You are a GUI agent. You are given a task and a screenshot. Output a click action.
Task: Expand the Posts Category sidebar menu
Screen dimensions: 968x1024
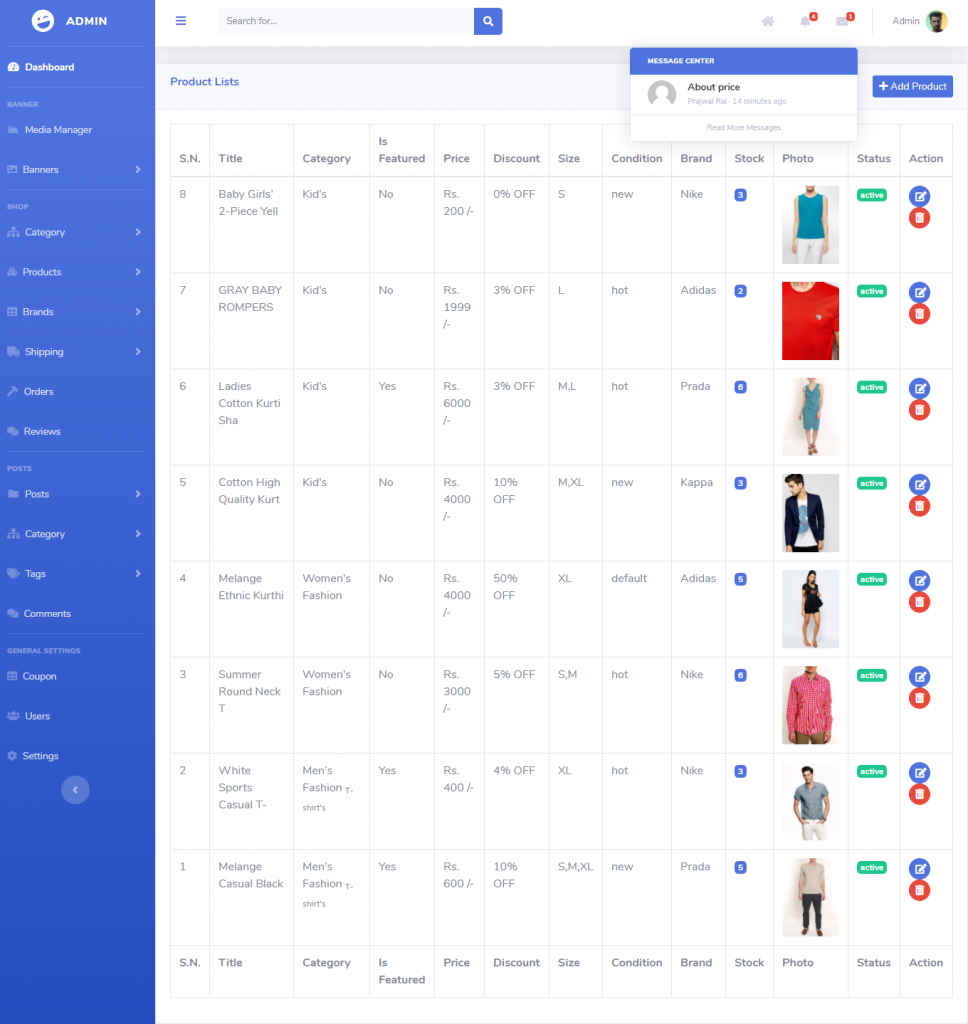75,534
